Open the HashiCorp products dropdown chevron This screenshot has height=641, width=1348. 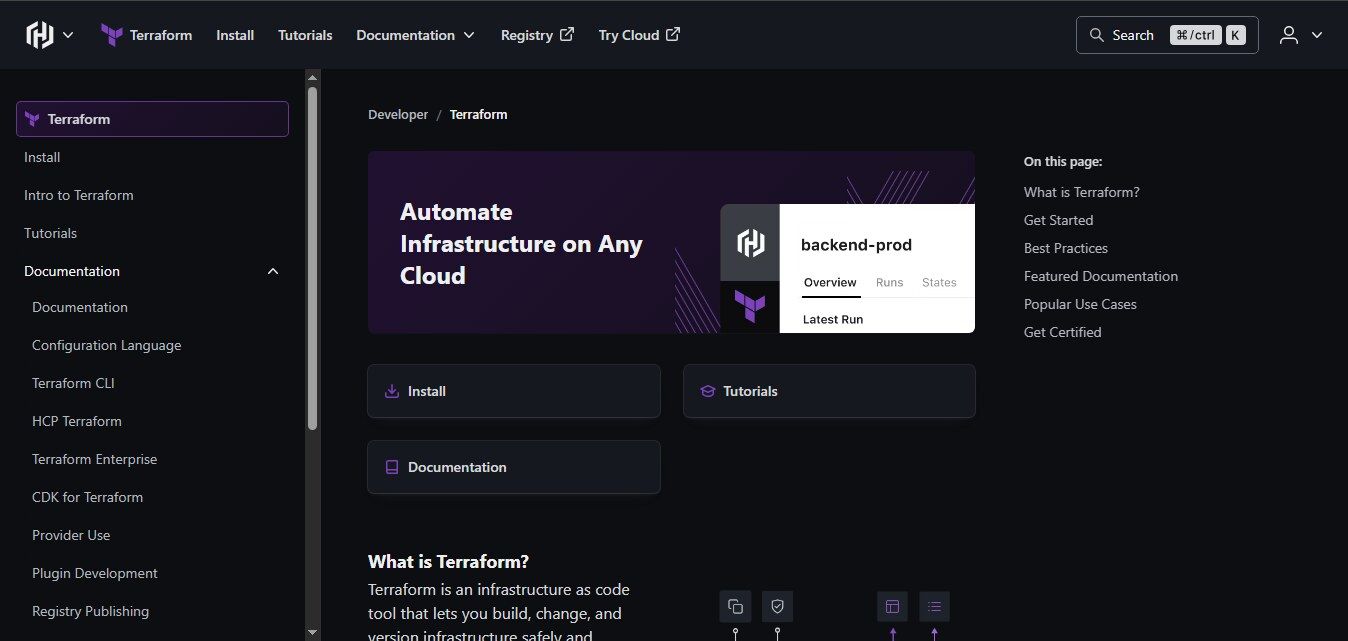point(68,35)
